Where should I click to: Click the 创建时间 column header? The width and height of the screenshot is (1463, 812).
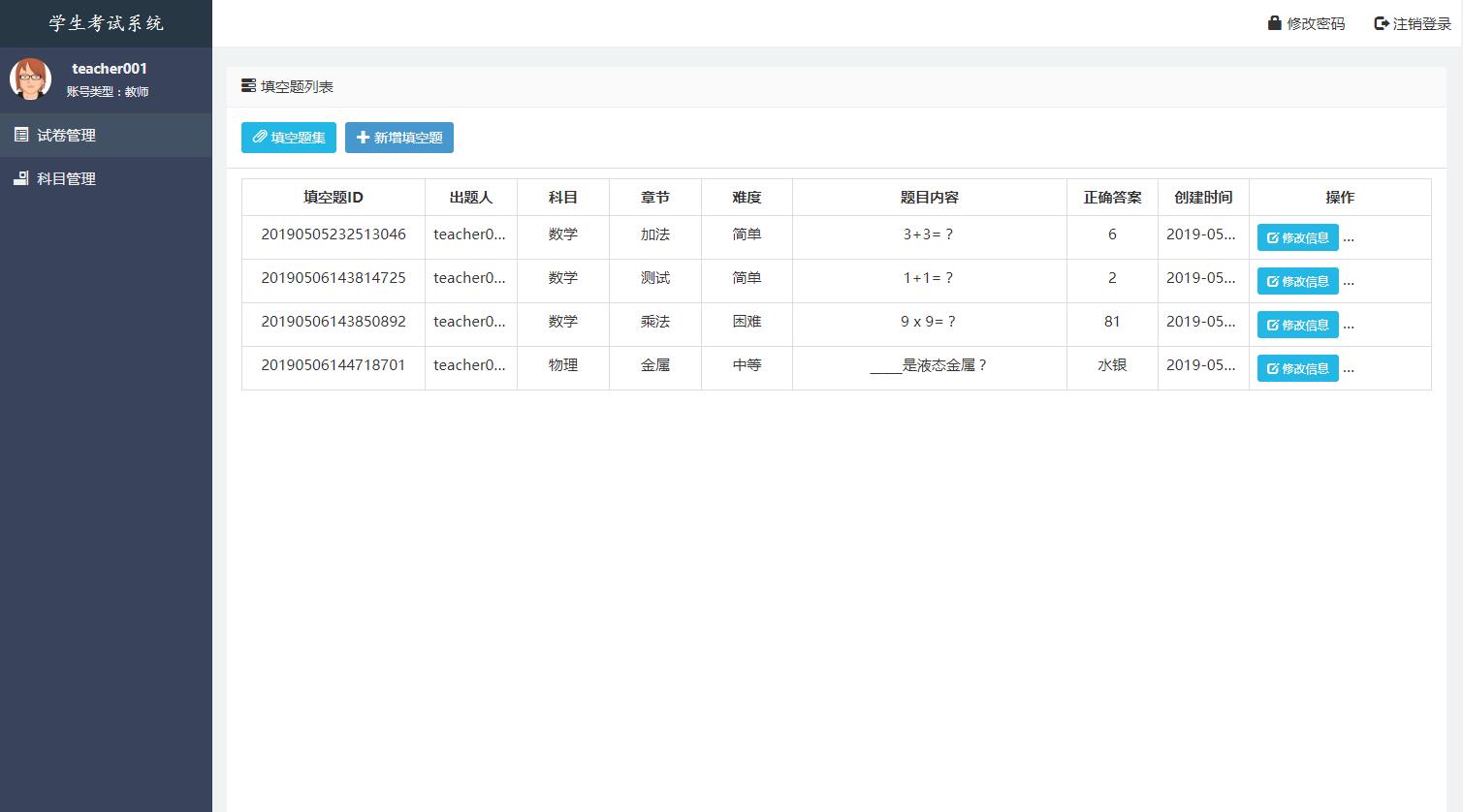1203,197
